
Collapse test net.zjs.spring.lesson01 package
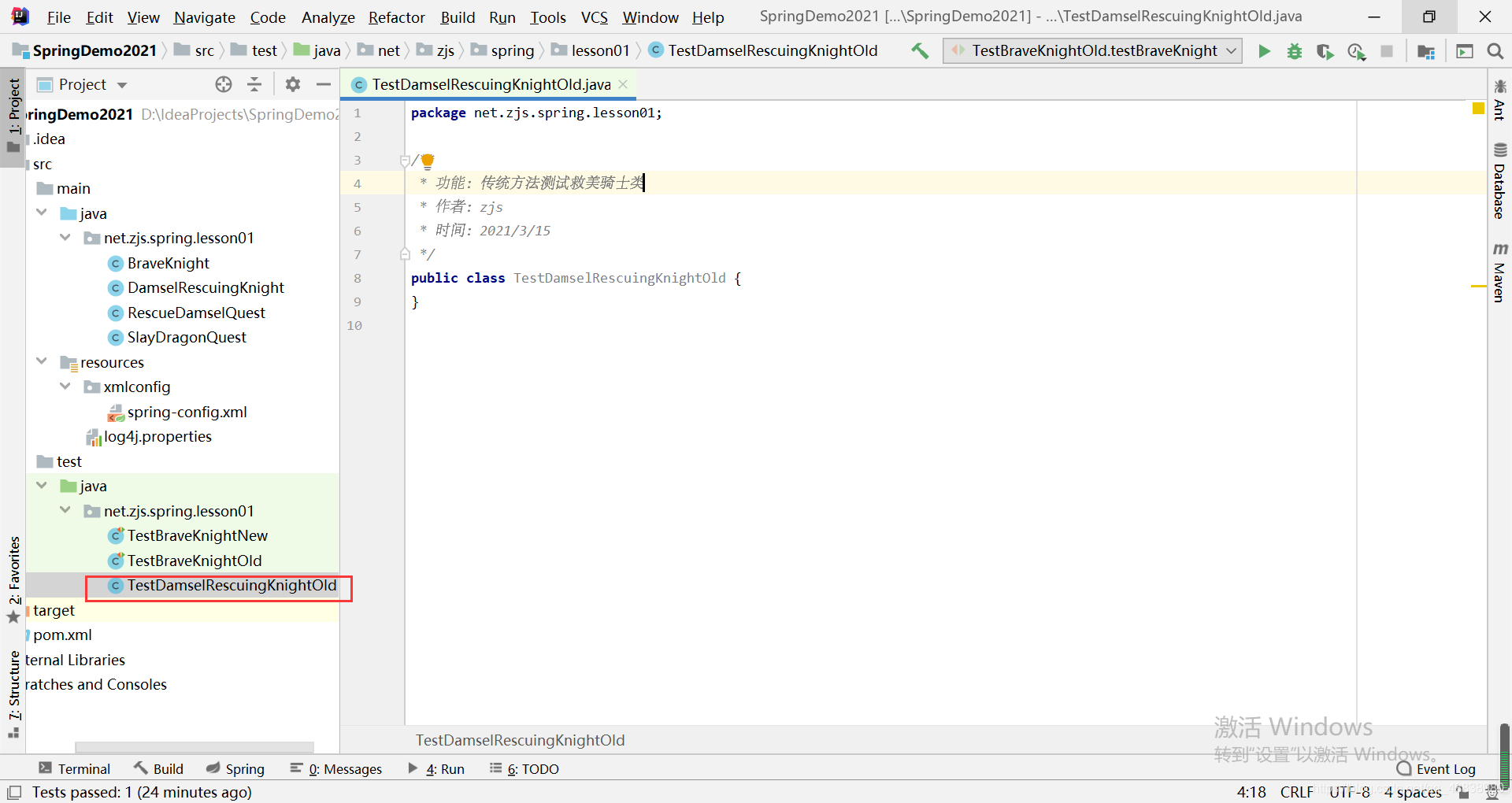[65, 511]
